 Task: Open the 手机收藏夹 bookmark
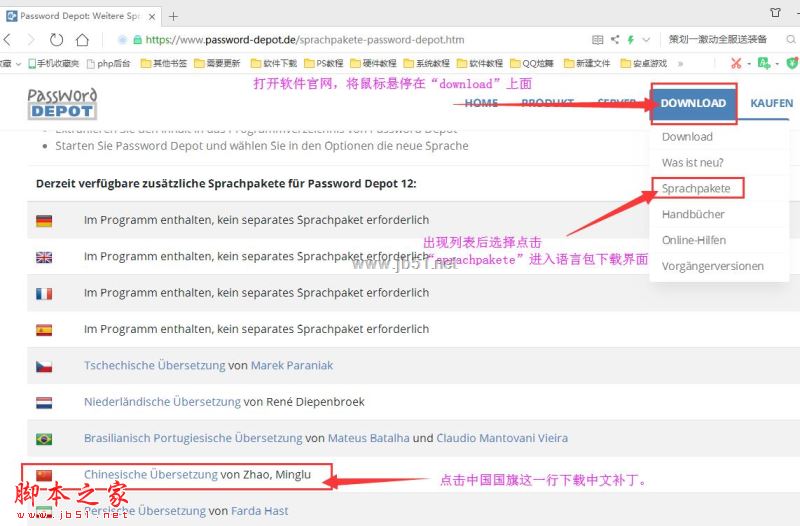click(54, 63)
